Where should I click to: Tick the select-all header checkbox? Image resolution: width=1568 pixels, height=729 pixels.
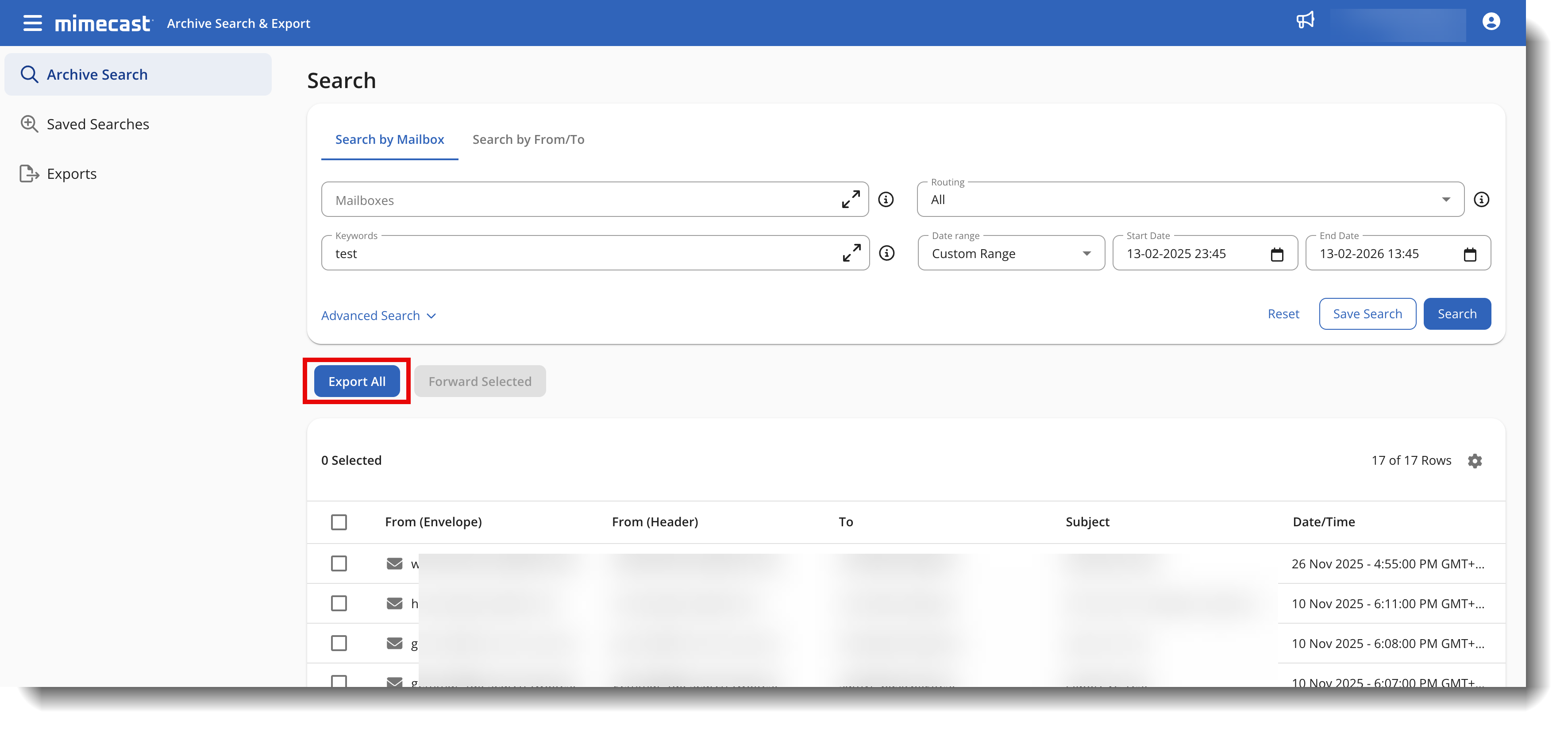coord(339,522)
